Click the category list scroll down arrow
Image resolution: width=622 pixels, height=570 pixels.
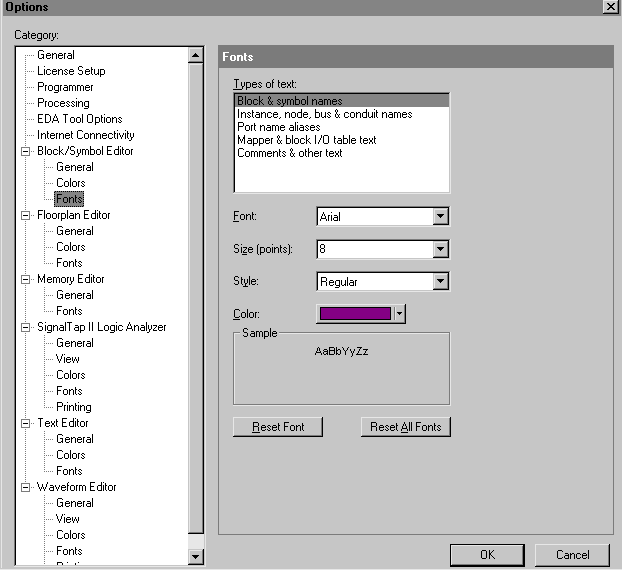click(x=196, y=556)
